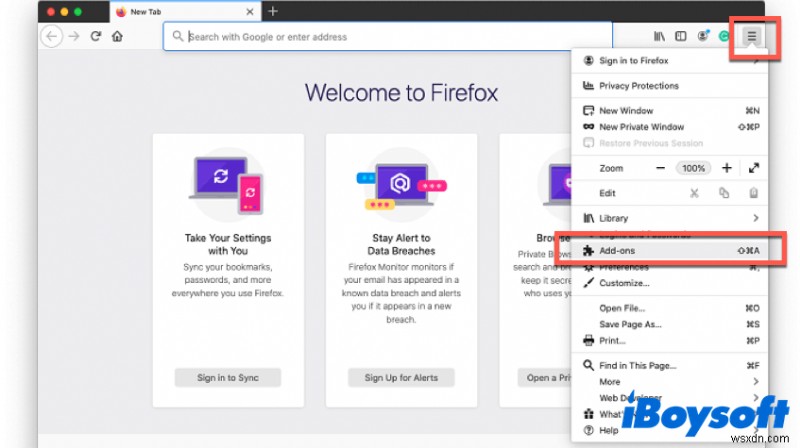This screenshot has width=800, height=448.
Task: Click the Copy icon in Edit row
Action: pyautogui.click(x=724, y=193)
